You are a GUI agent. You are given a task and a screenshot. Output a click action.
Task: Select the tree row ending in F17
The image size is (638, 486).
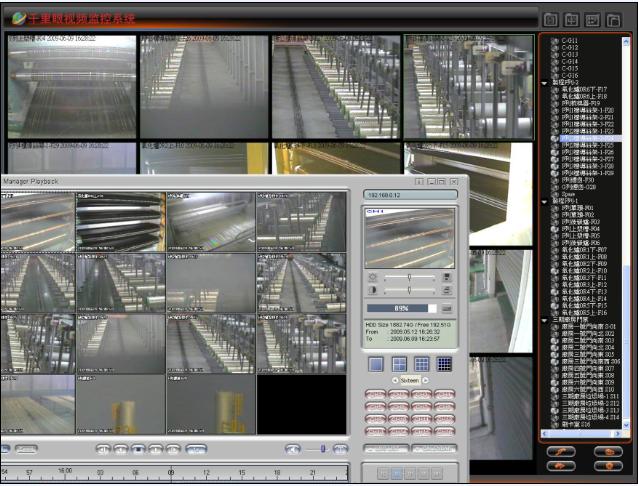pos(584,89)
